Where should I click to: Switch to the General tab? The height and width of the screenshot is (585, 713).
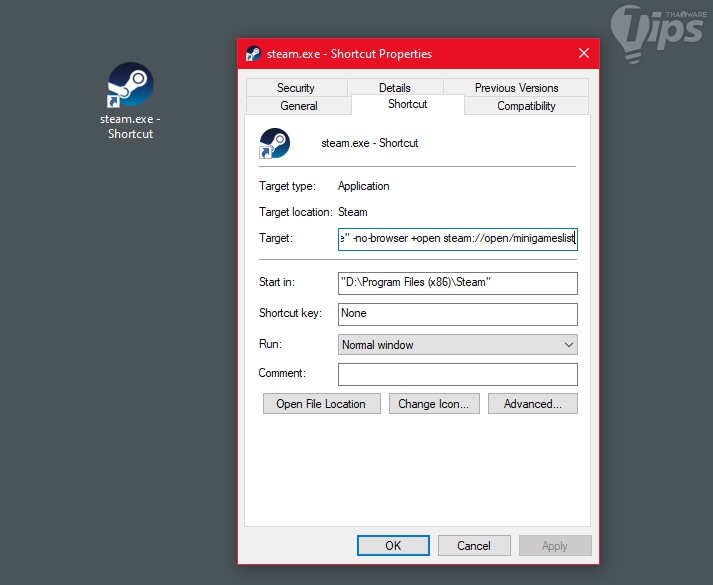point(299,105)
